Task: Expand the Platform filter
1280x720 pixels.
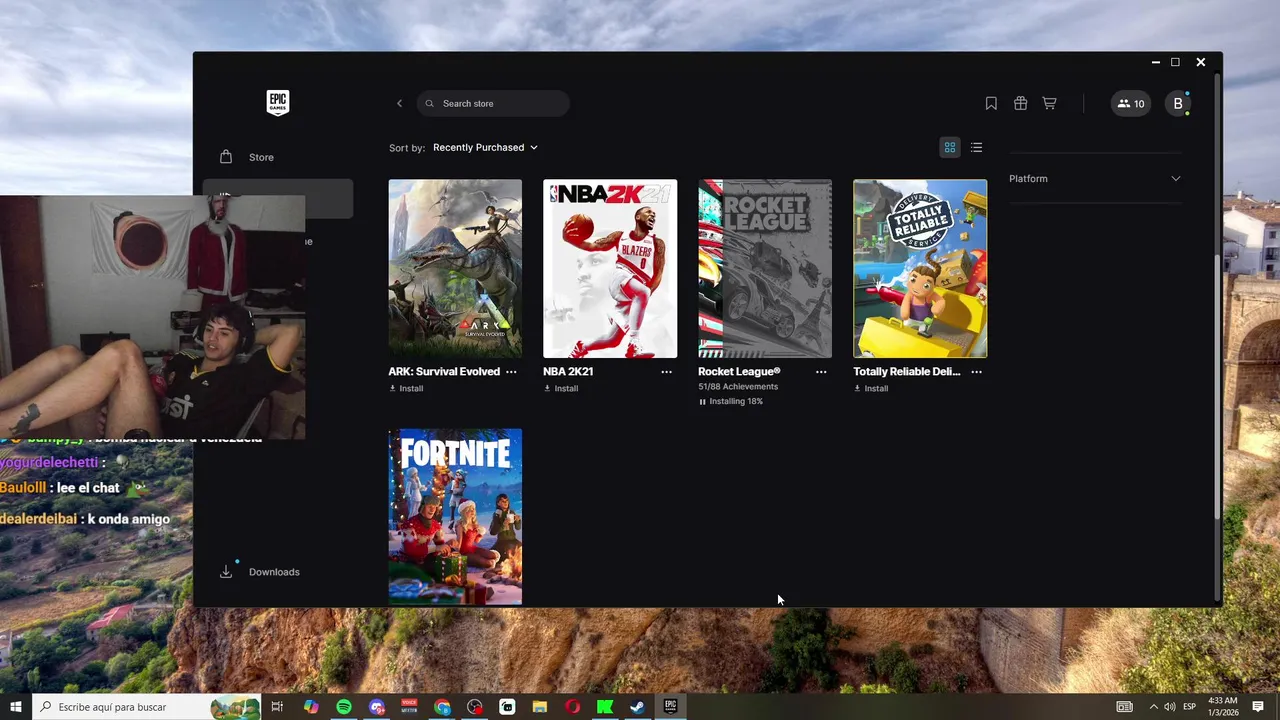Action: pyautogui.click(x=1095, y=179)
